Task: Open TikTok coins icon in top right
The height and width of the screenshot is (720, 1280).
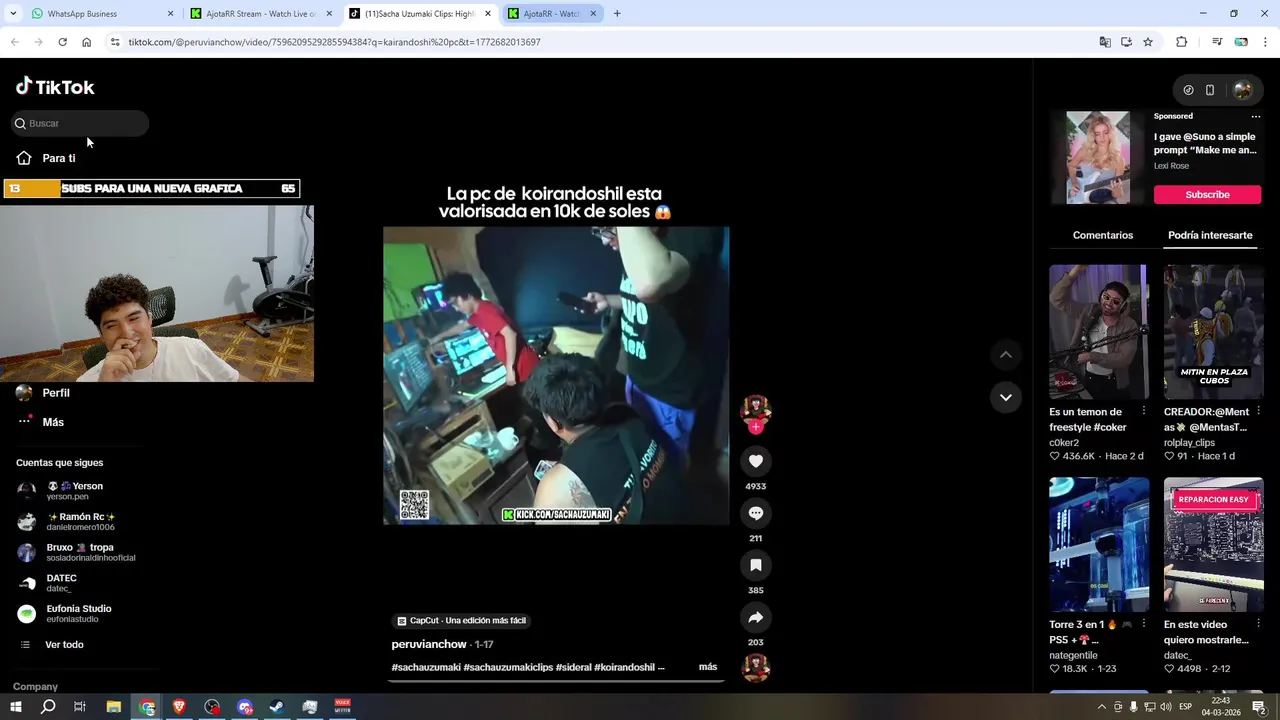Action: point(1188,90)
